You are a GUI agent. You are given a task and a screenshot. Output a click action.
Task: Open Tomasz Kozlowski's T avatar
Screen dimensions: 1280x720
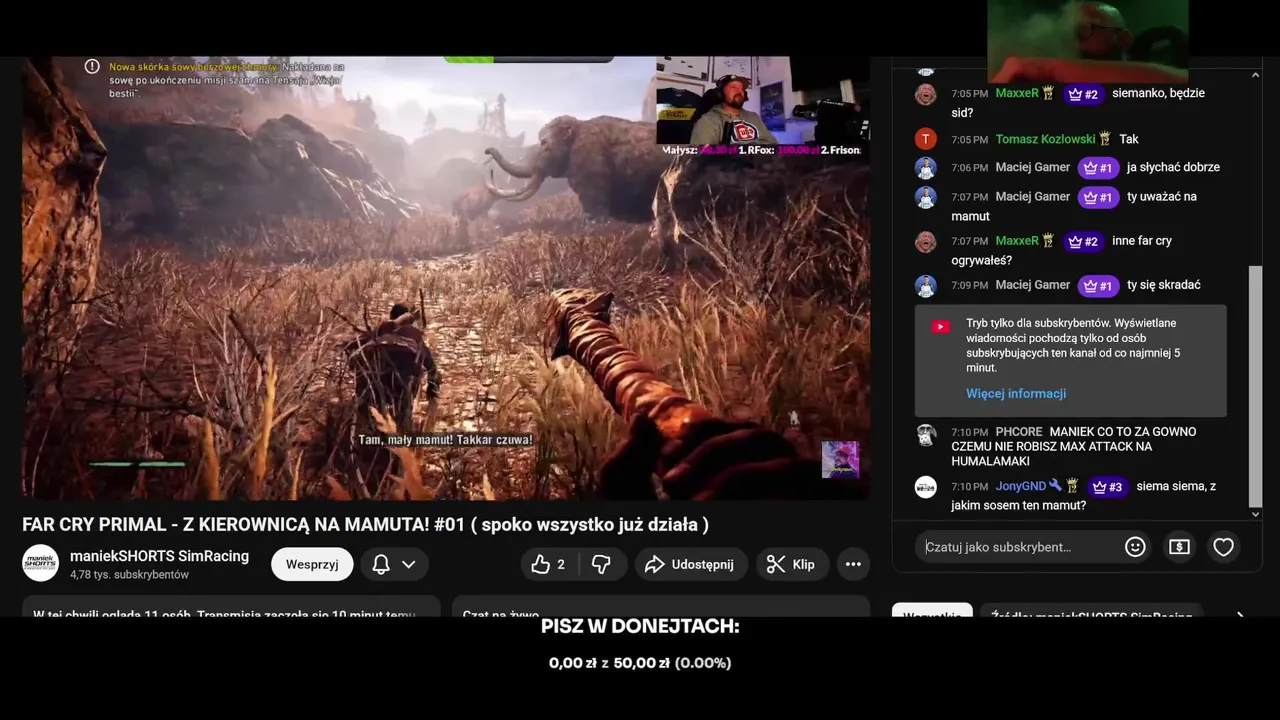[926, 139]
